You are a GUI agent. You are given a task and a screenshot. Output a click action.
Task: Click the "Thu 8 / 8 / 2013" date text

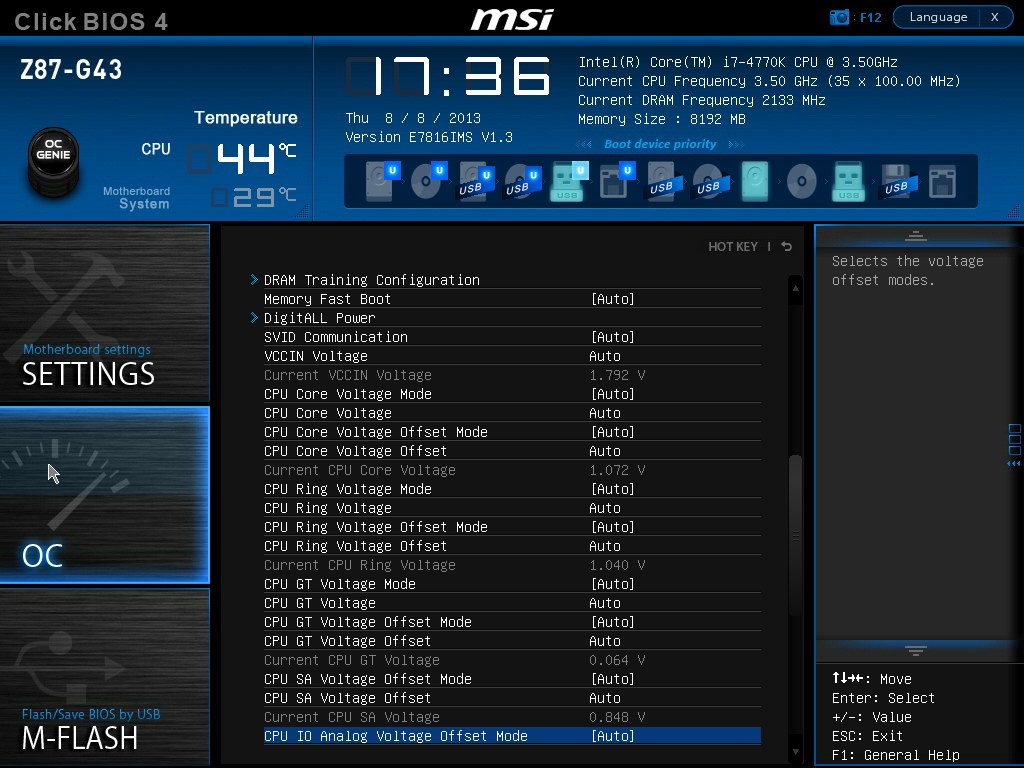pos(413,118)
